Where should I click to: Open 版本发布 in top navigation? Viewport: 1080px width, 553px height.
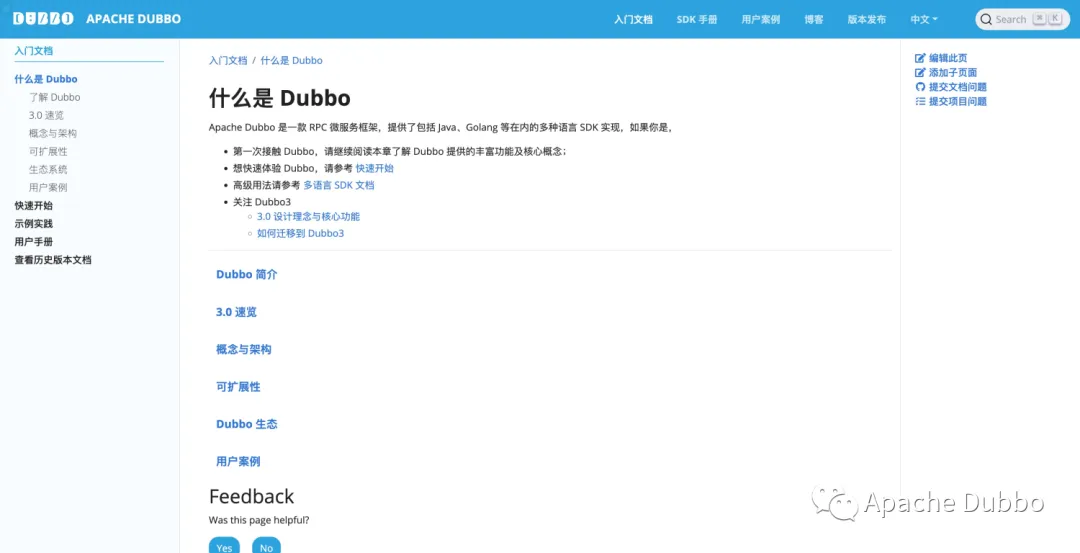click(866, 19)
